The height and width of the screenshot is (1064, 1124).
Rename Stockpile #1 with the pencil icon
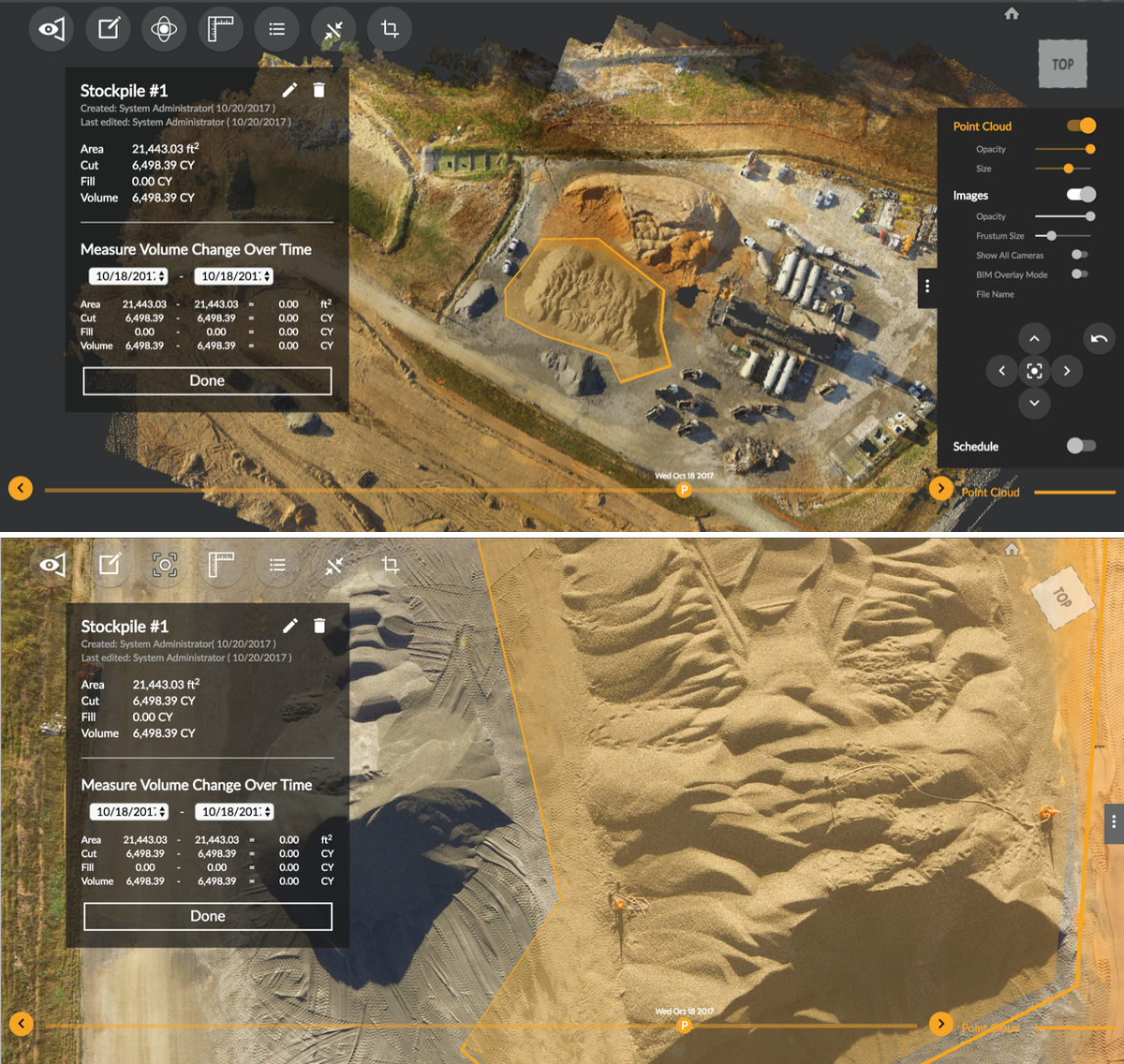pos(289,89)
